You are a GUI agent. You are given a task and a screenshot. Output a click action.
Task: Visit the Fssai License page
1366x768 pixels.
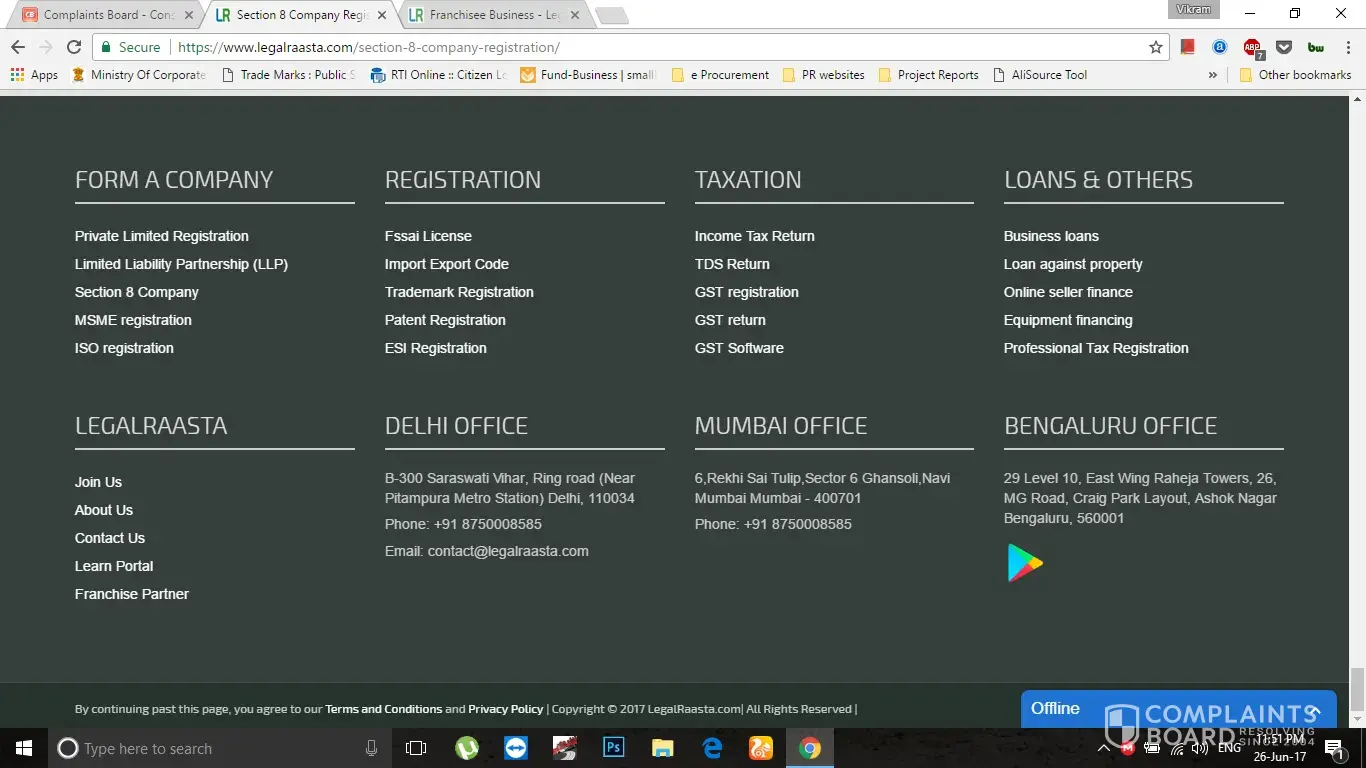[x=428, y=236]
